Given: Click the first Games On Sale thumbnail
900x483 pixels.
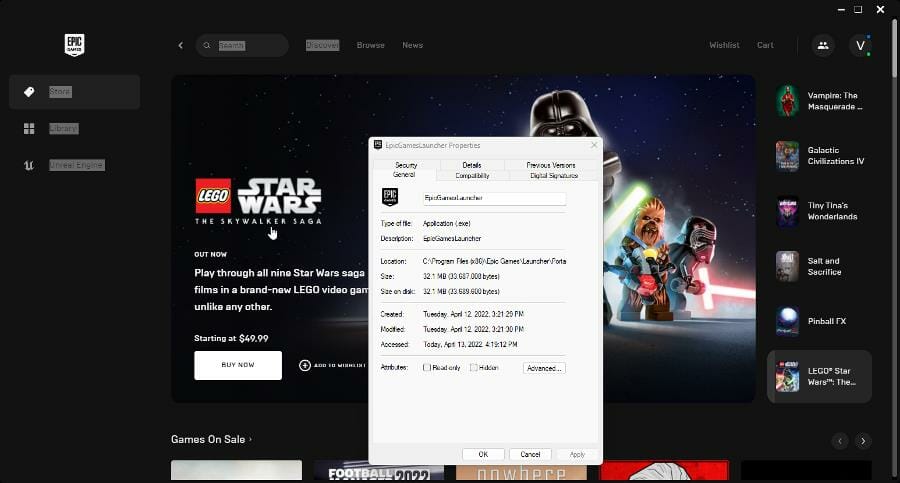Looking at the screenshot, I should pyautogui.click(x=236, y=470).
